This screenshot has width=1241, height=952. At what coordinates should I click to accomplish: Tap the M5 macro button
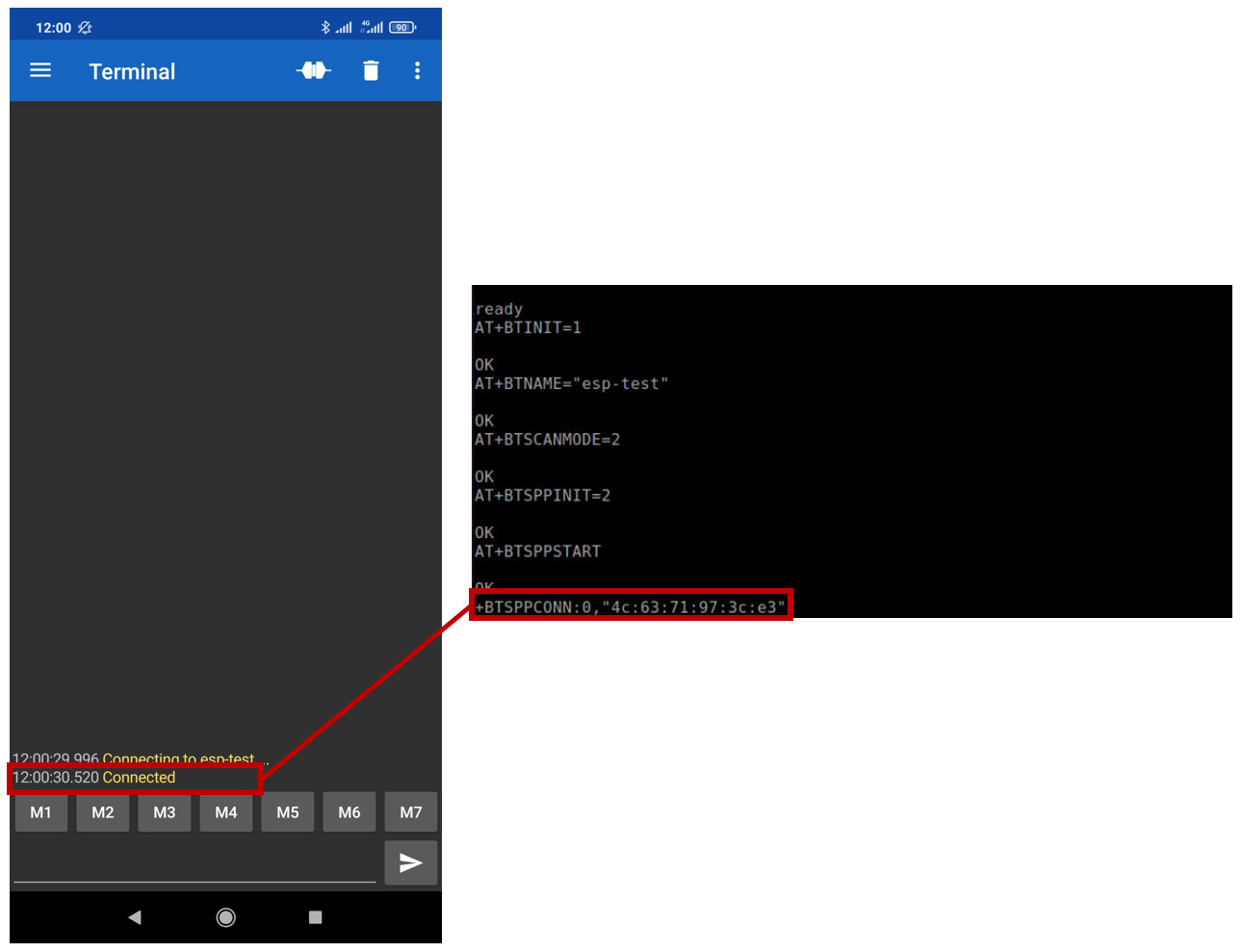(x=288, y=812)
